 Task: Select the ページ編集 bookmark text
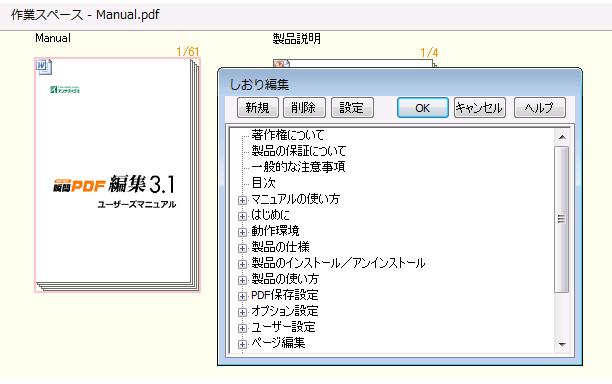pyautogui.click(x=278, y=343)
